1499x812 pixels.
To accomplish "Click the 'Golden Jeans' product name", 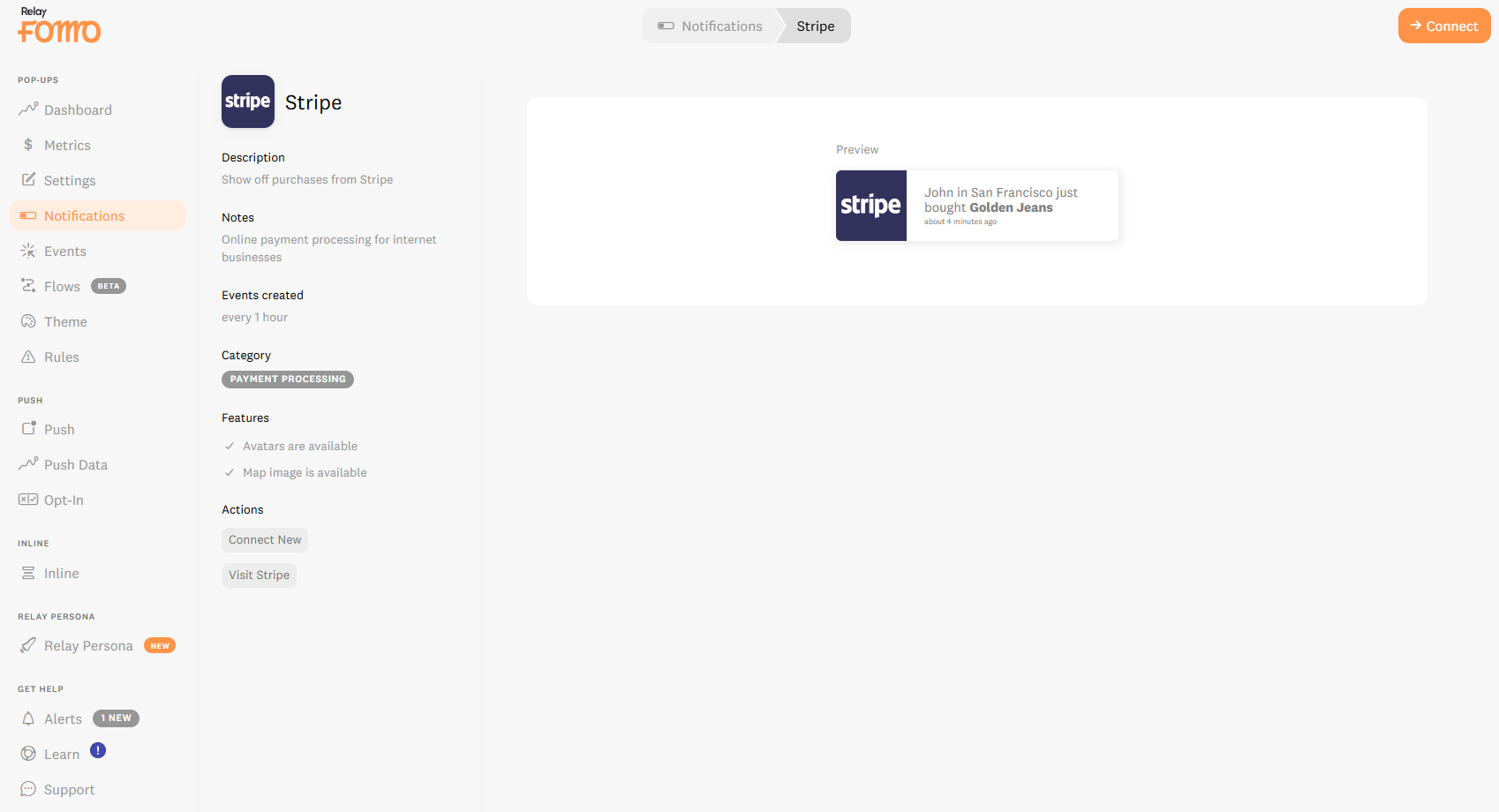I will (x=1011, y=207).
